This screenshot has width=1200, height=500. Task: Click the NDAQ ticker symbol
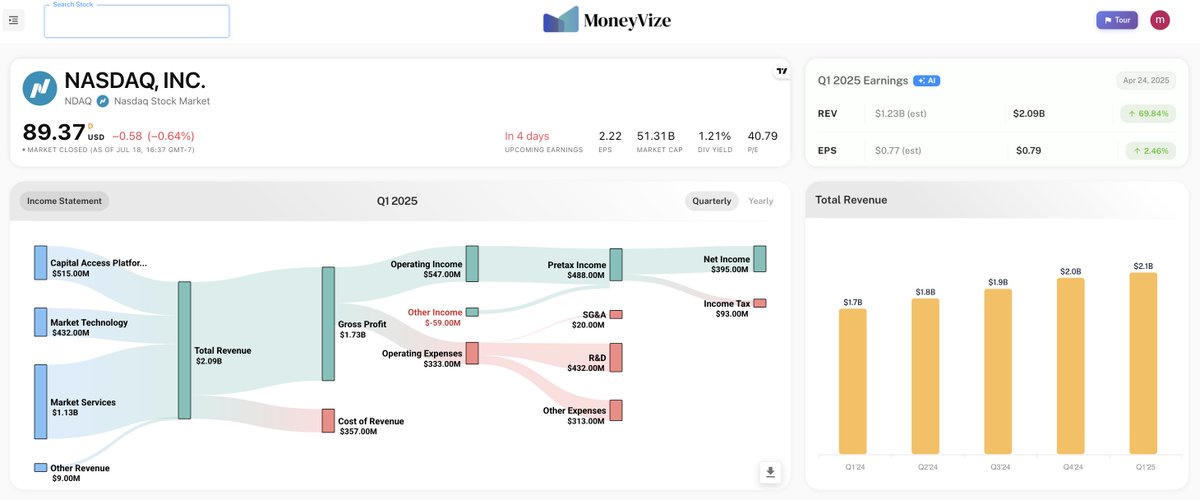78,101
